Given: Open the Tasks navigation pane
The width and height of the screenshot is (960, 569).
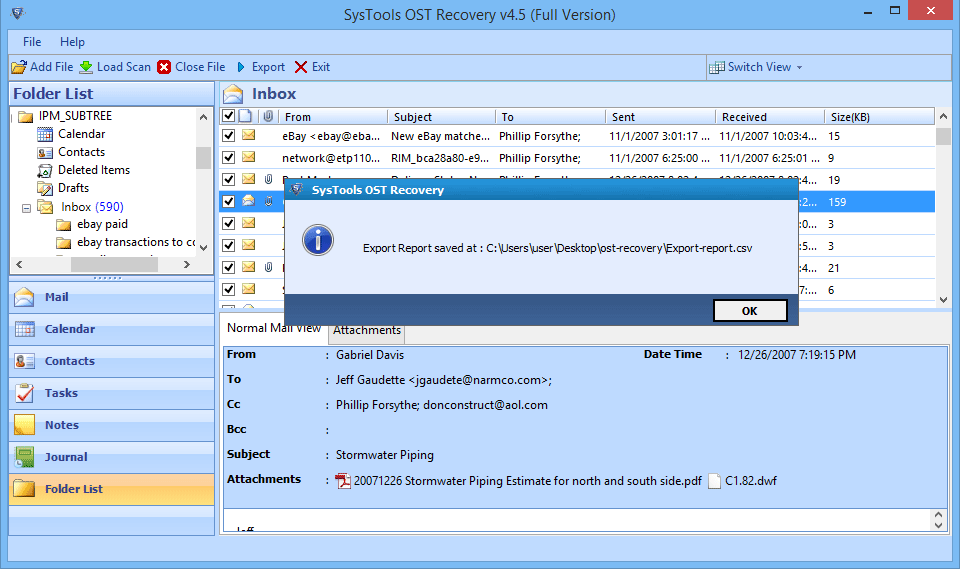Looking at the screenshot, I should click(111, 393).
